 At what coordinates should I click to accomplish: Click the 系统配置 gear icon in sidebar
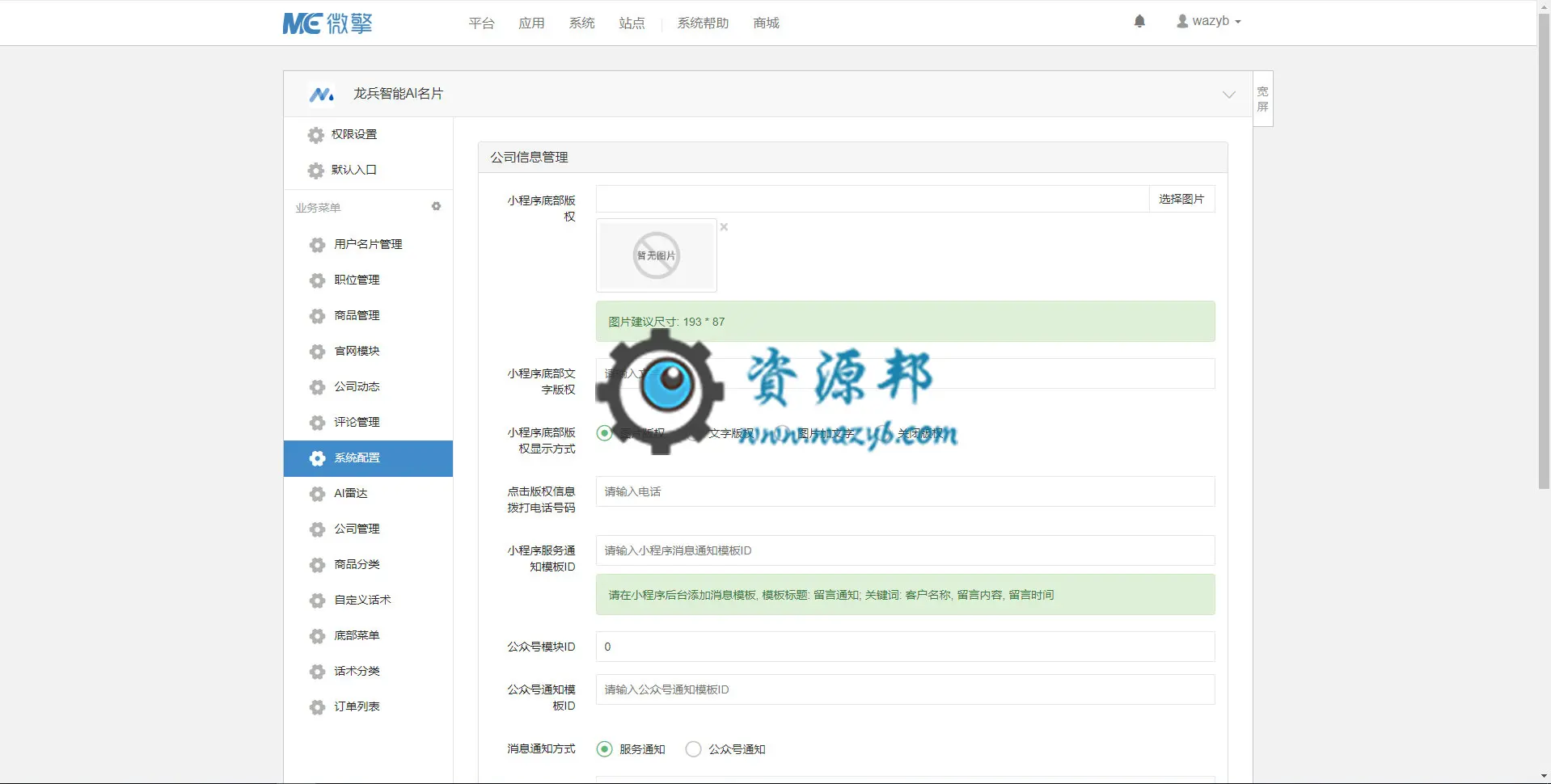click(x=317, y=458)
